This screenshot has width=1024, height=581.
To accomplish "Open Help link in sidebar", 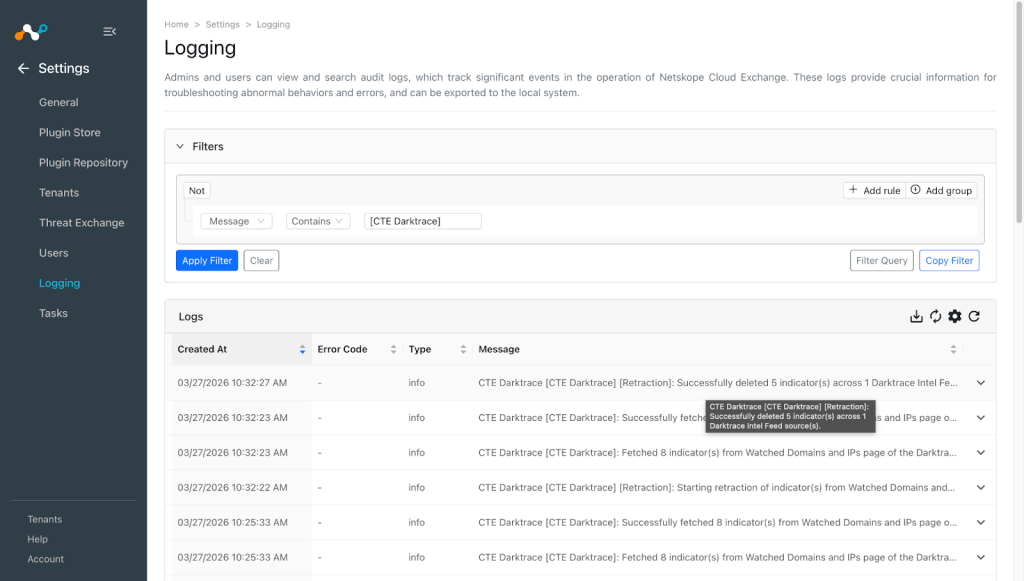I will point(37,539).
